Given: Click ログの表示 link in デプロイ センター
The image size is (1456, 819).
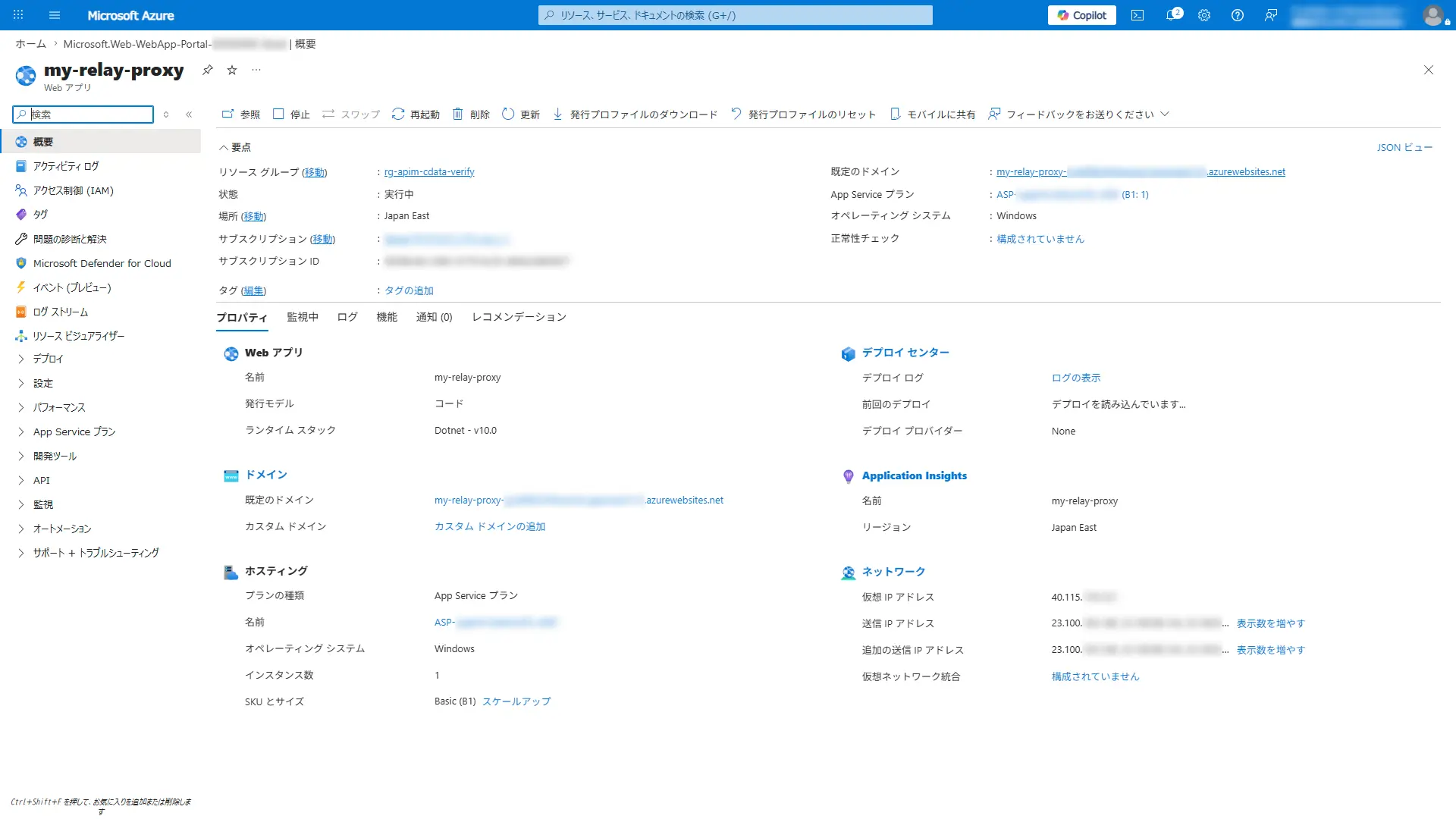Looking at the screenshot, I should [1076, 378].
